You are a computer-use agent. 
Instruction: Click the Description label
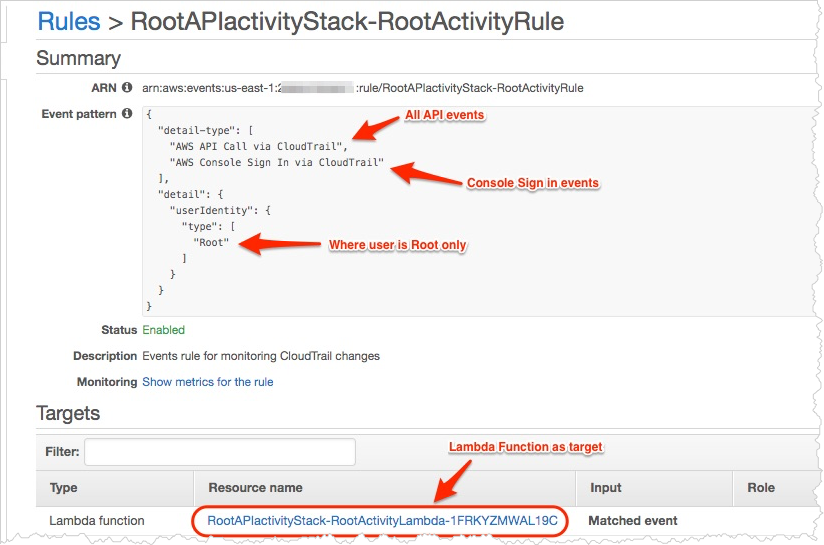pyautogui.click(x=105, y=356)
